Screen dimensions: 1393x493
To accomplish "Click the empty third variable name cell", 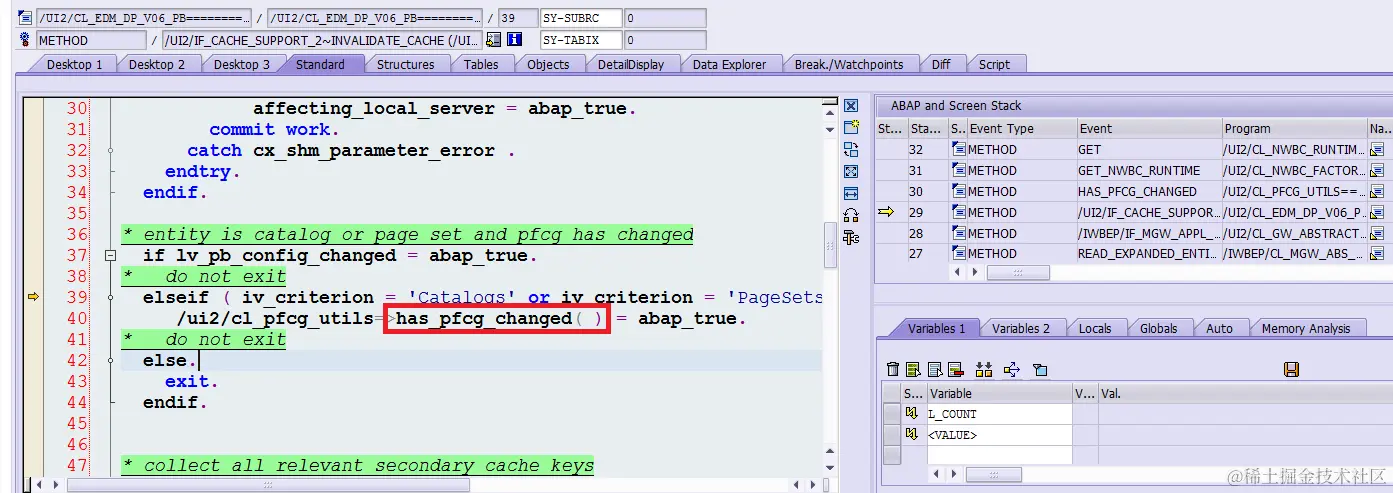I will tap(999, 455).
